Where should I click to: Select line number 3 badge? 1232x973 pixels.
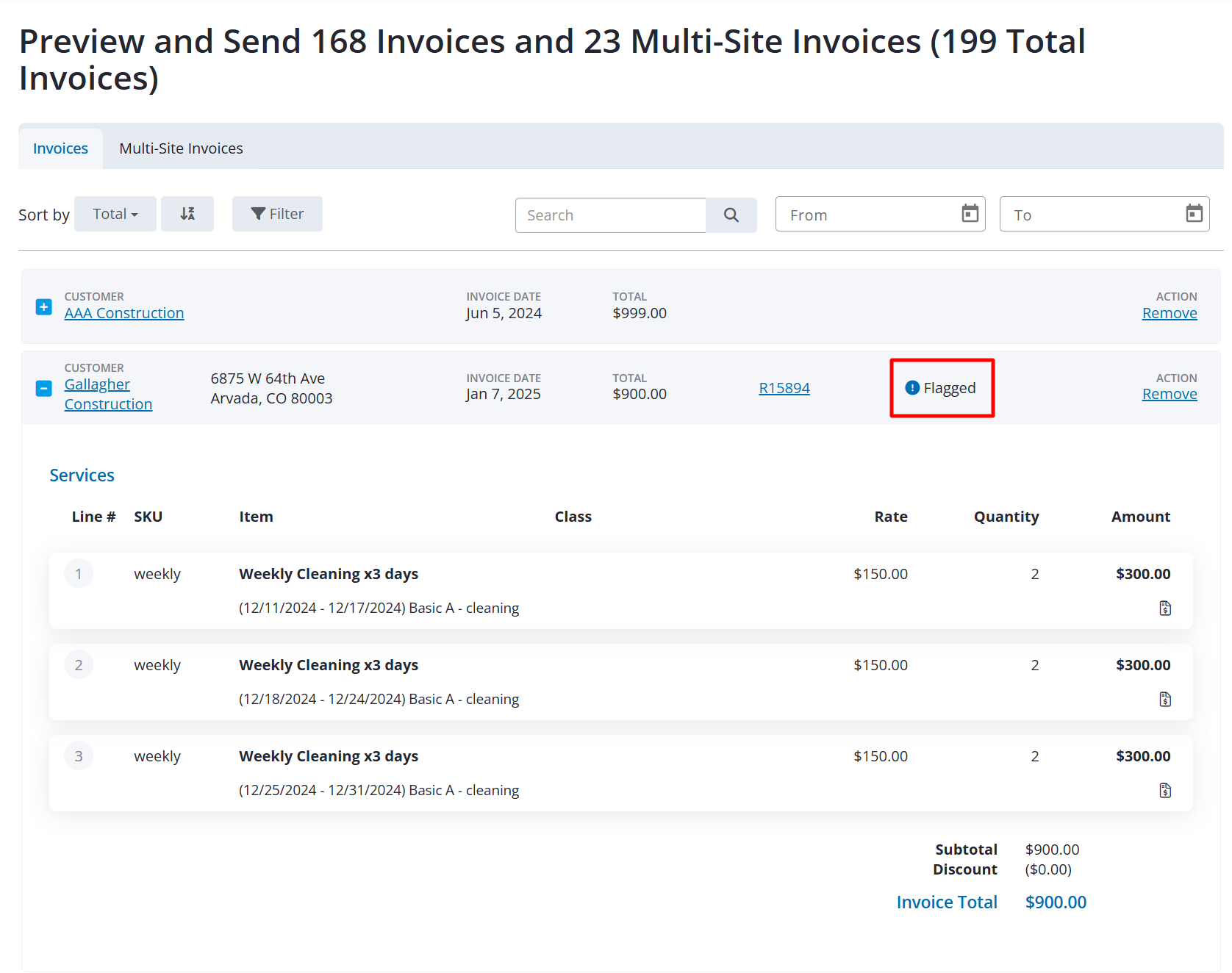[79, 756]
